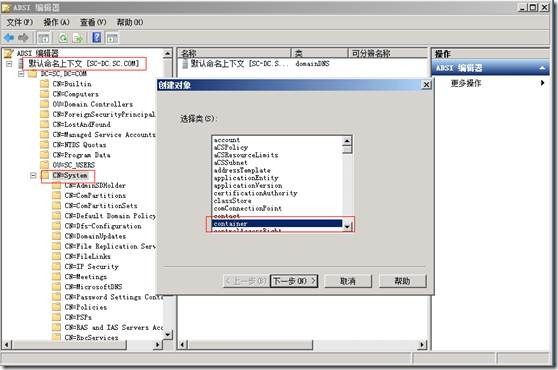Image resolution: width=558 pixels, height=370 pixels.
Task: Click the folder icon beside CN=FileLinks
Action: pyautogui.click(x=57, y=257)
